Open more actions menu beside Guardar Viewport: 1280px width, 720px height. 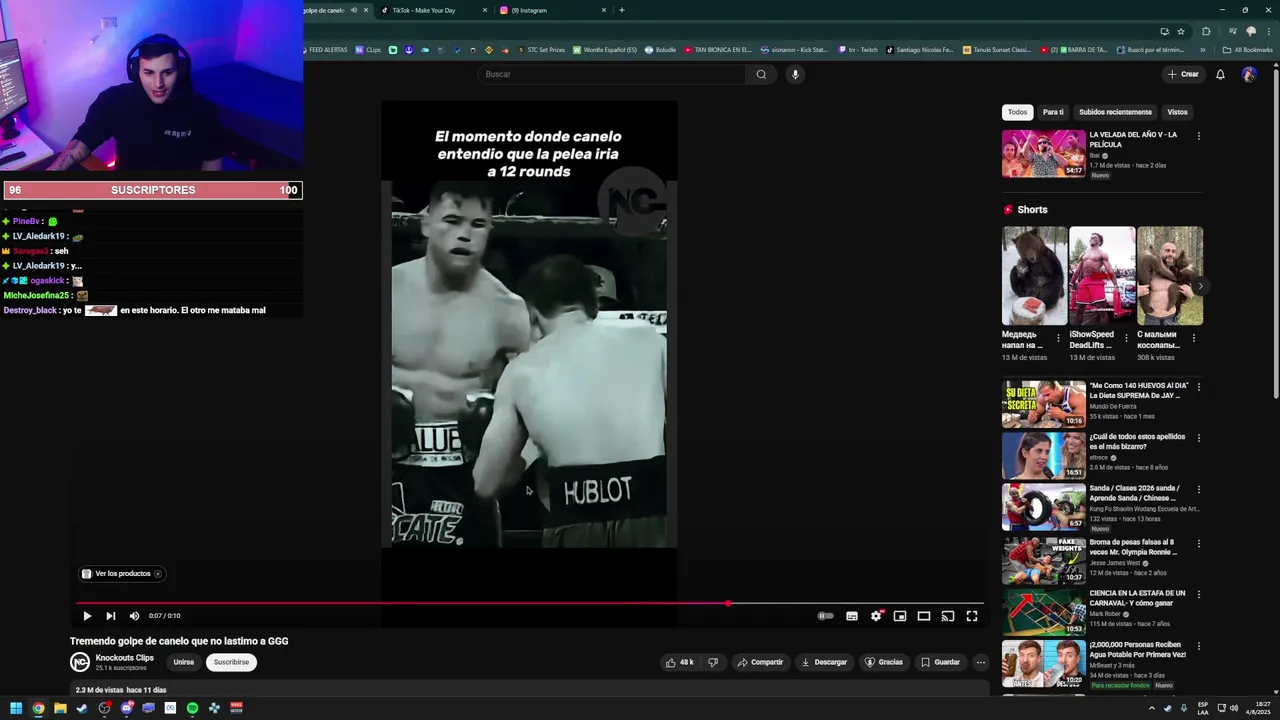point(981,662)
